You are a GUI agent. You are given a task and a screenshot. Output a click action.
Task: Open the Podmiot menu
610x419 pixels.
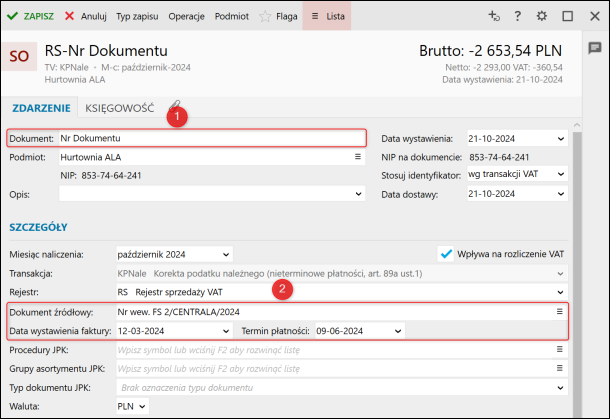[x=231, y=16]
